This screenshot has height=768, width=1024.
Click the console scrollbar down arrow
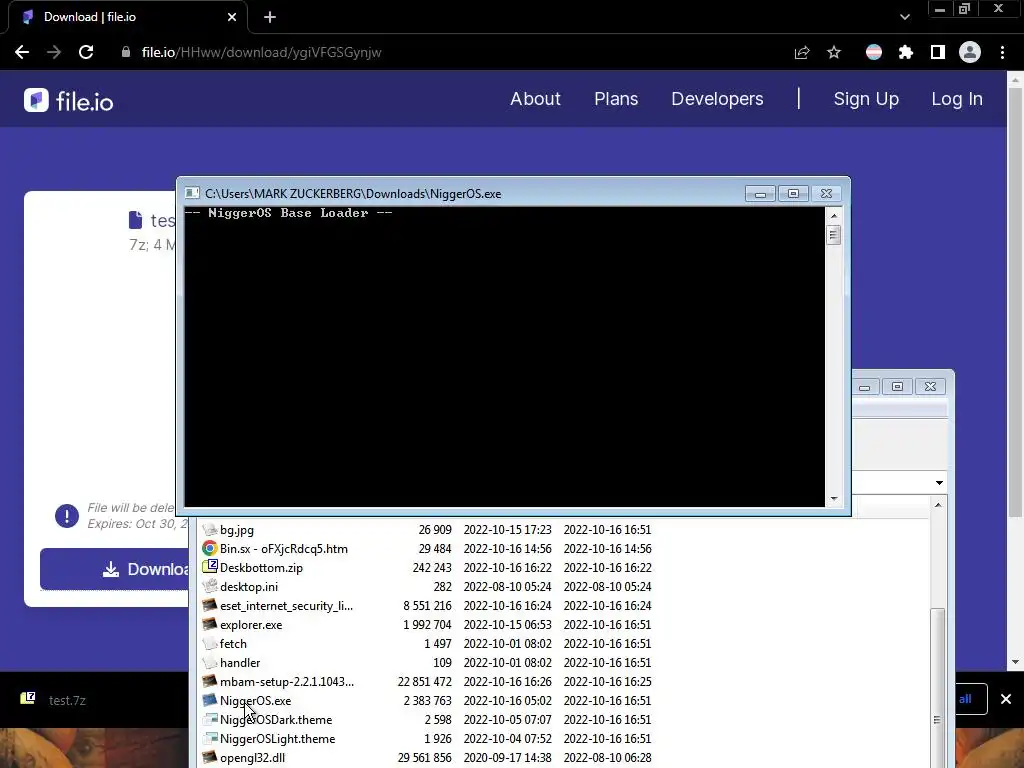[x=833, y=499]
